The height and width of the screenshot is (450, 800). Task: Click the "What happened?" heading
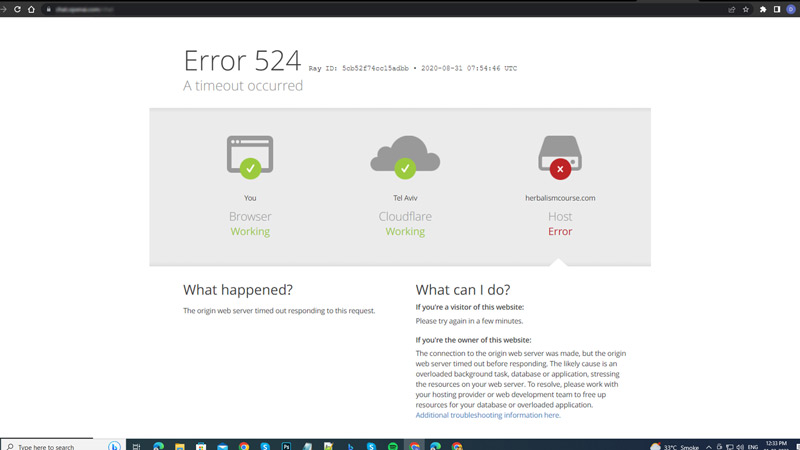click(238, 290)
